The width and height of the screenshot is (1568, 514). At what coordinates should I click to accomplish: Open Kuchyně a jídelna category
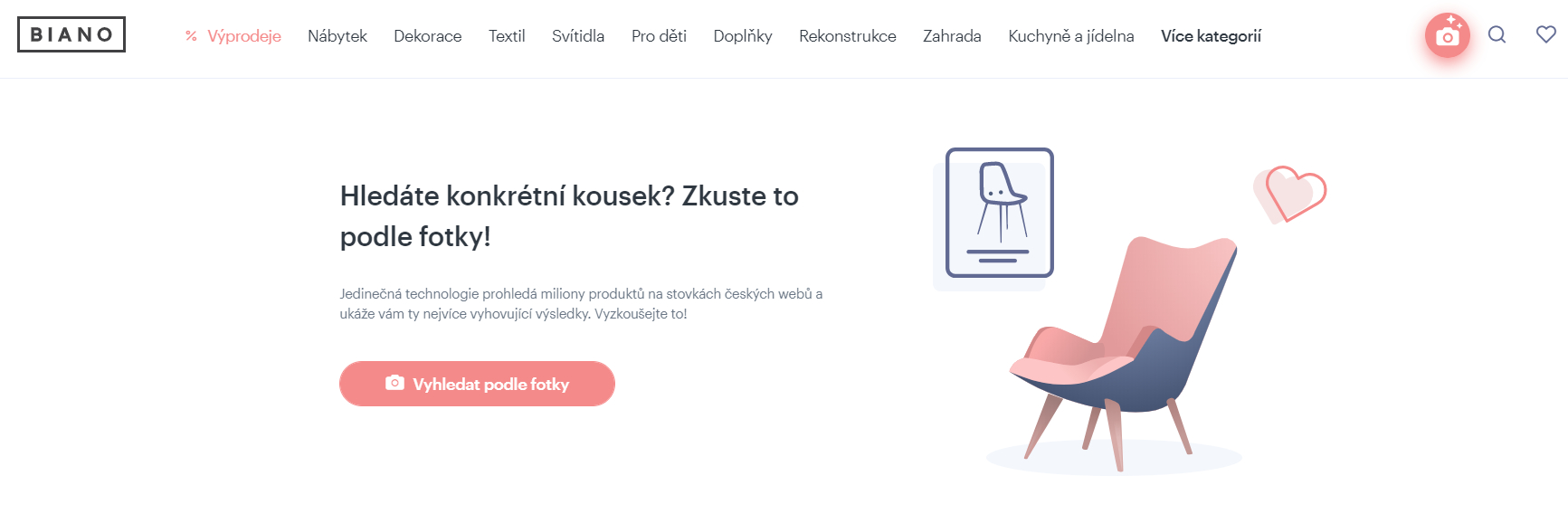1071,36
